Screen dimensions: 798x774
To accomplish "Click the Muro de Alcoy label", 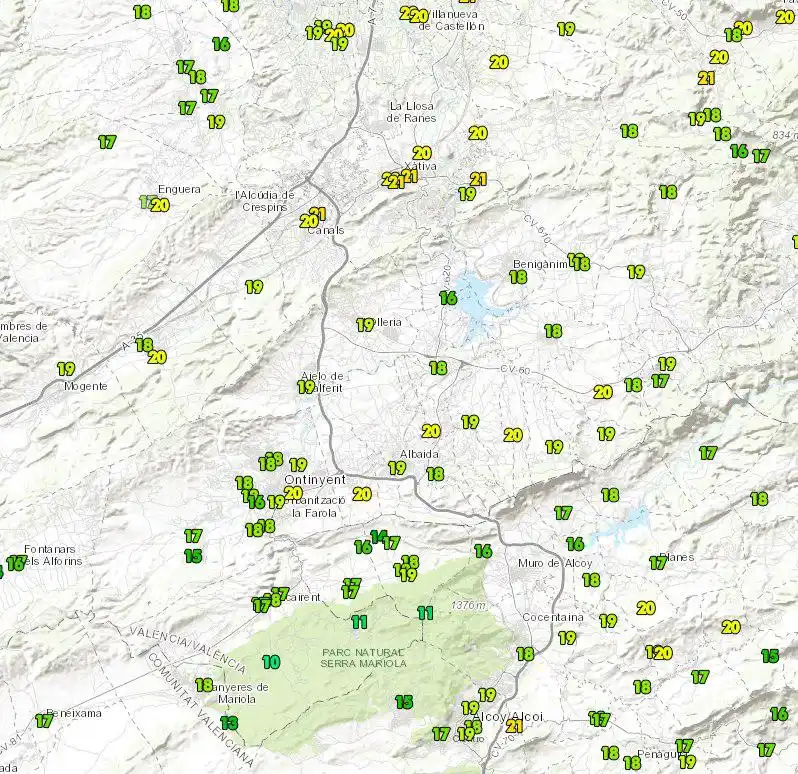I will click(x=555, y=563).
